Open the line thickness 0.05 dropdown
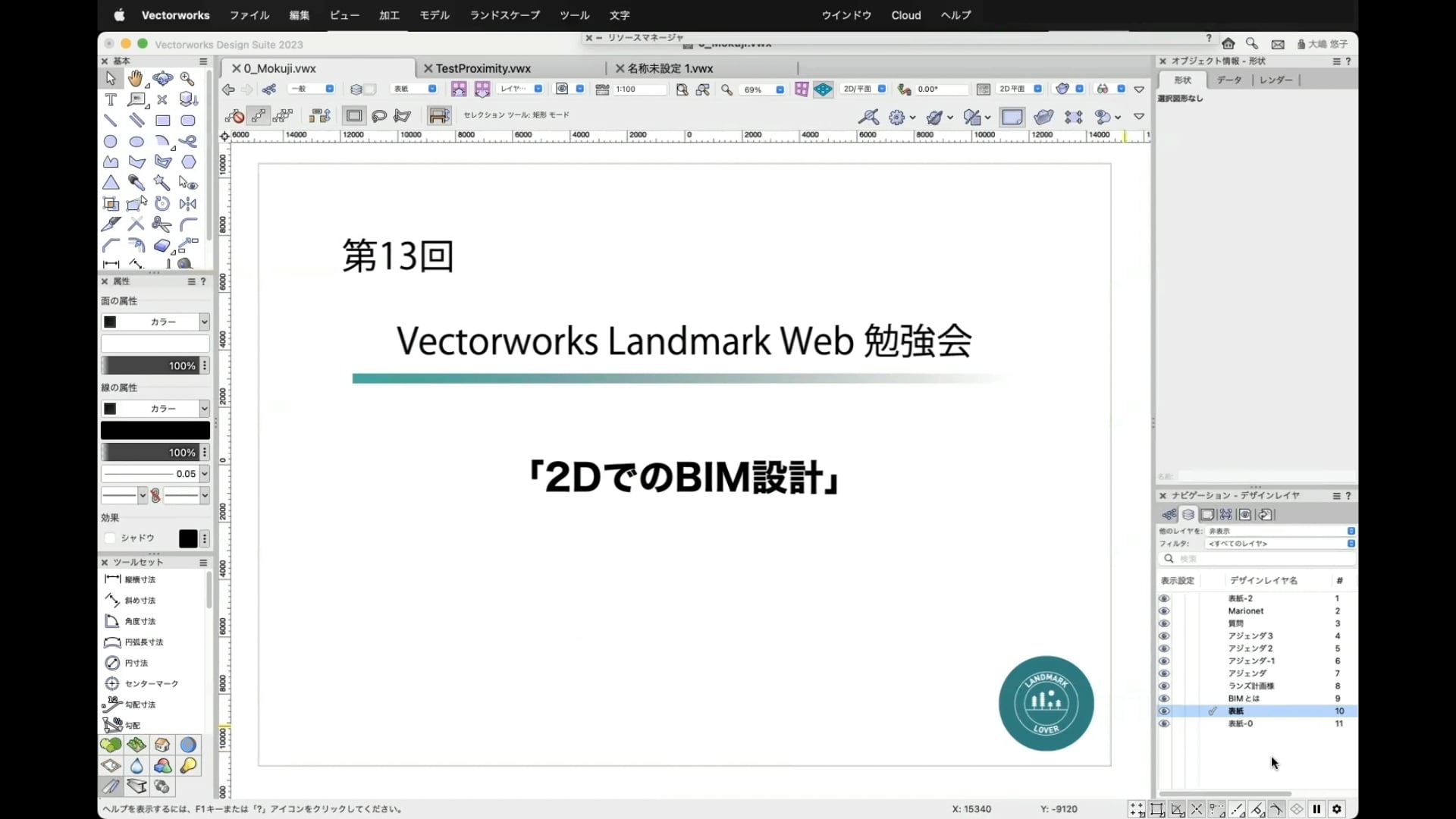 155,474
